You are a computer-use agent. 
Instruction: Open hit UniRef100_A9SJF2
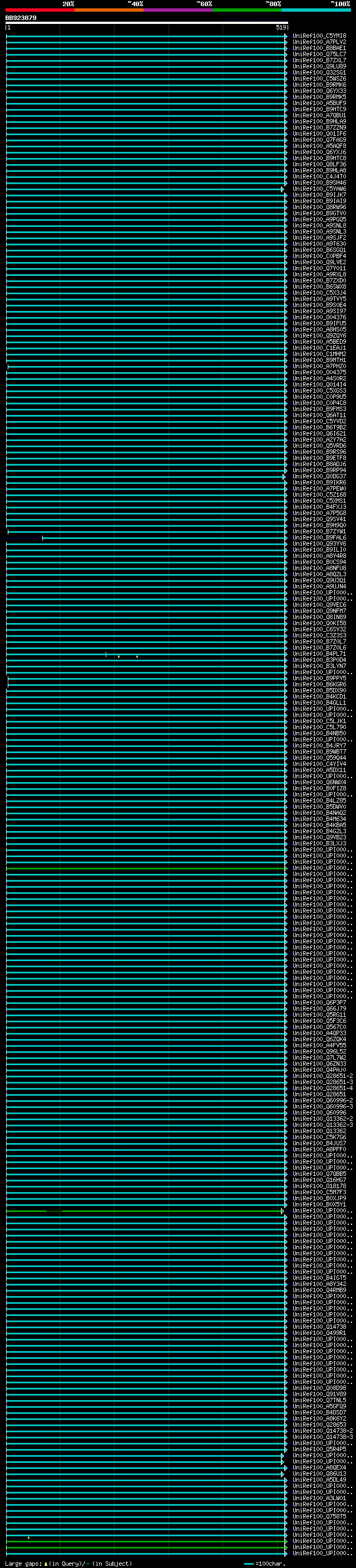319,238
